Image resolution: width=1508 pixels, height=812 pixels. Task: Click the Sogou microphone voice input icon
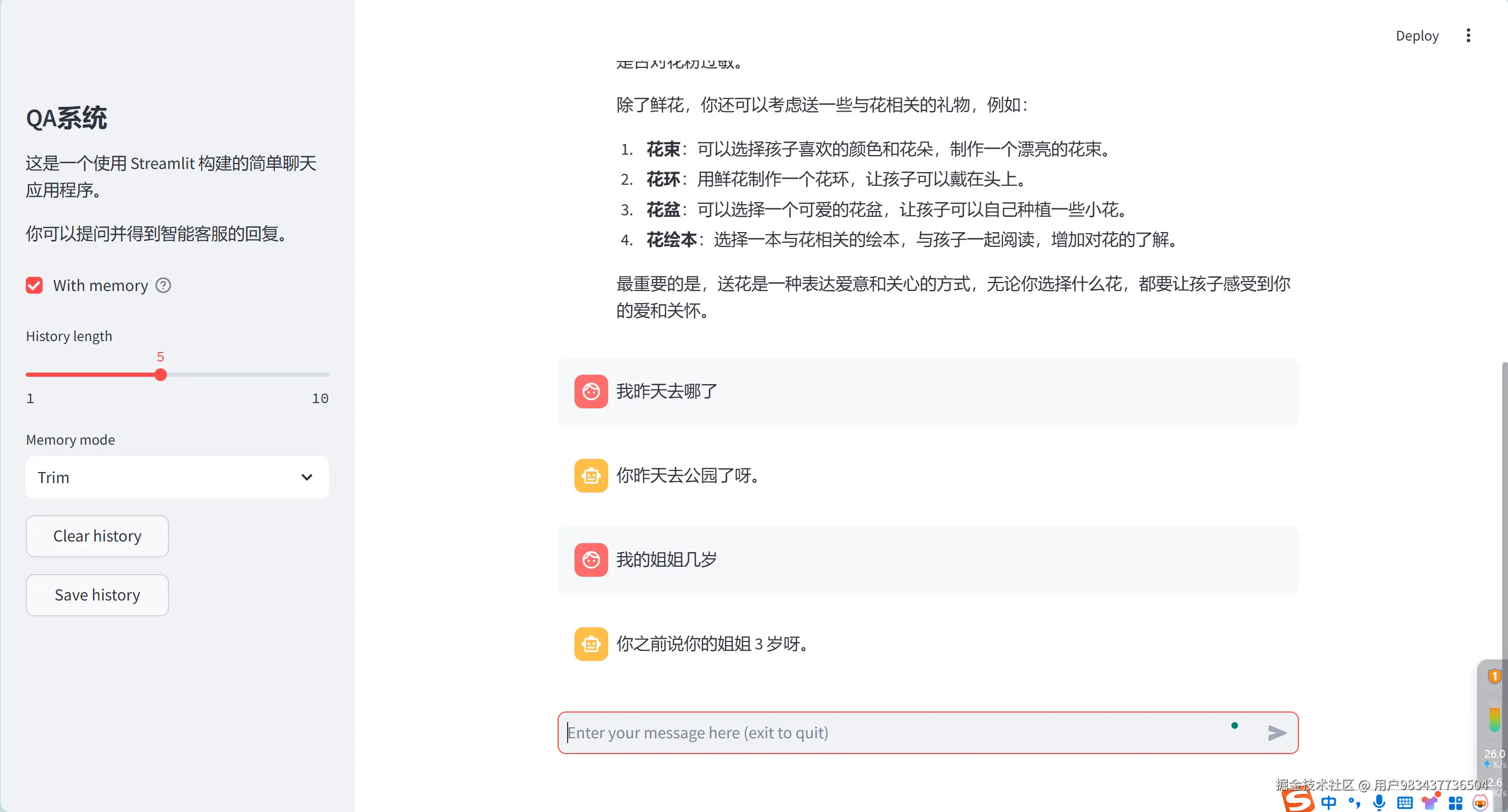coord(1379,802)
